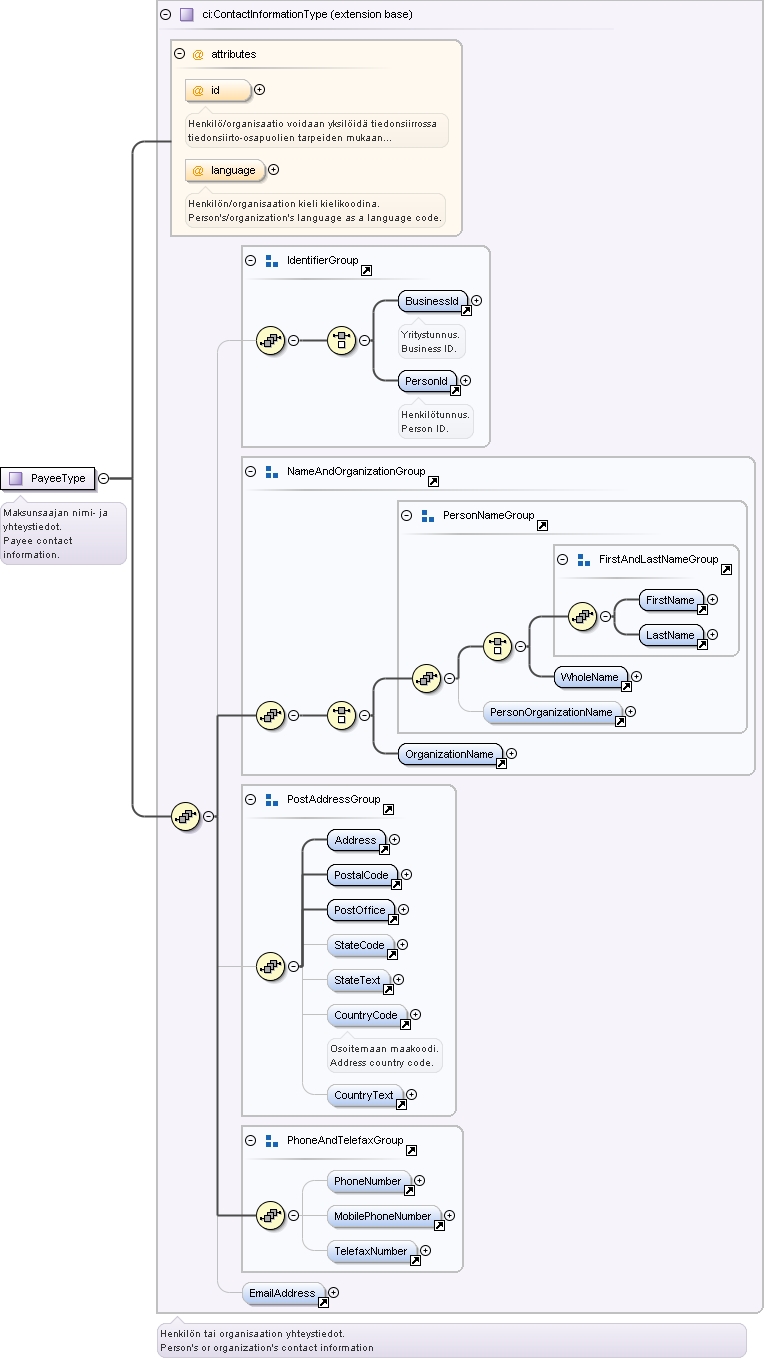Collapse the ci:ContactInformationType extension base
This screenshot has width=765, height=1361.
tap(165, 15)
